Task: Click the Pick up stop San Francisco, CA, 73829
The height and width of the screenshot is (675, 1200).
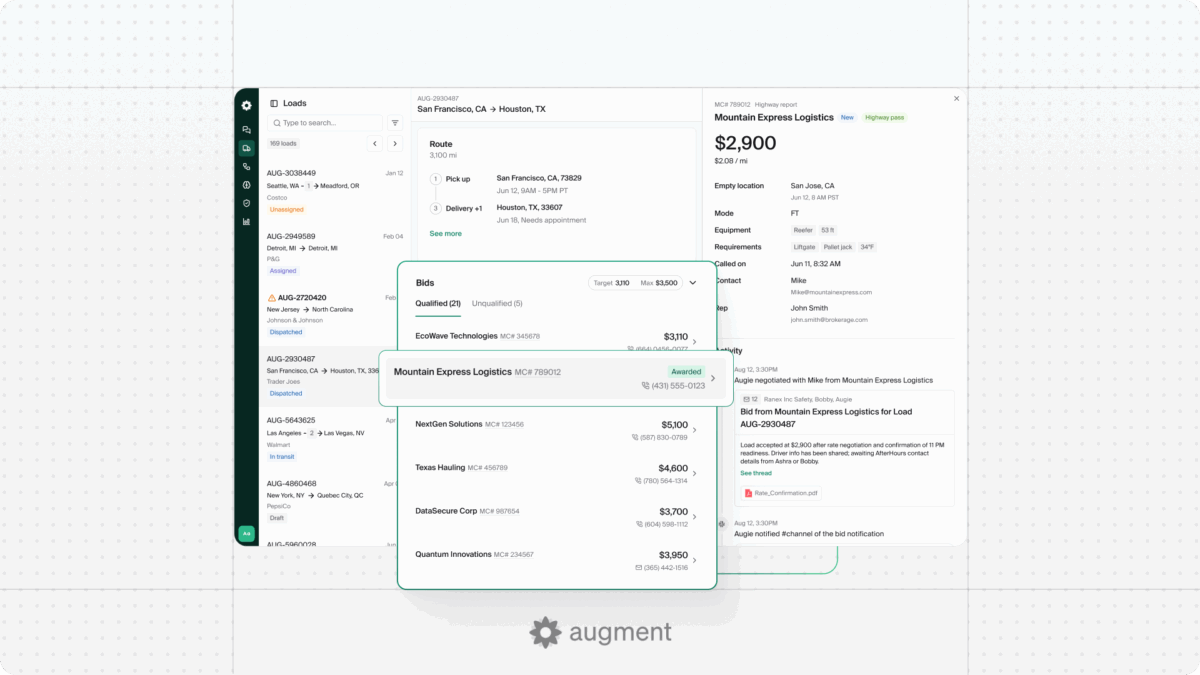Action: click(539, 178)
